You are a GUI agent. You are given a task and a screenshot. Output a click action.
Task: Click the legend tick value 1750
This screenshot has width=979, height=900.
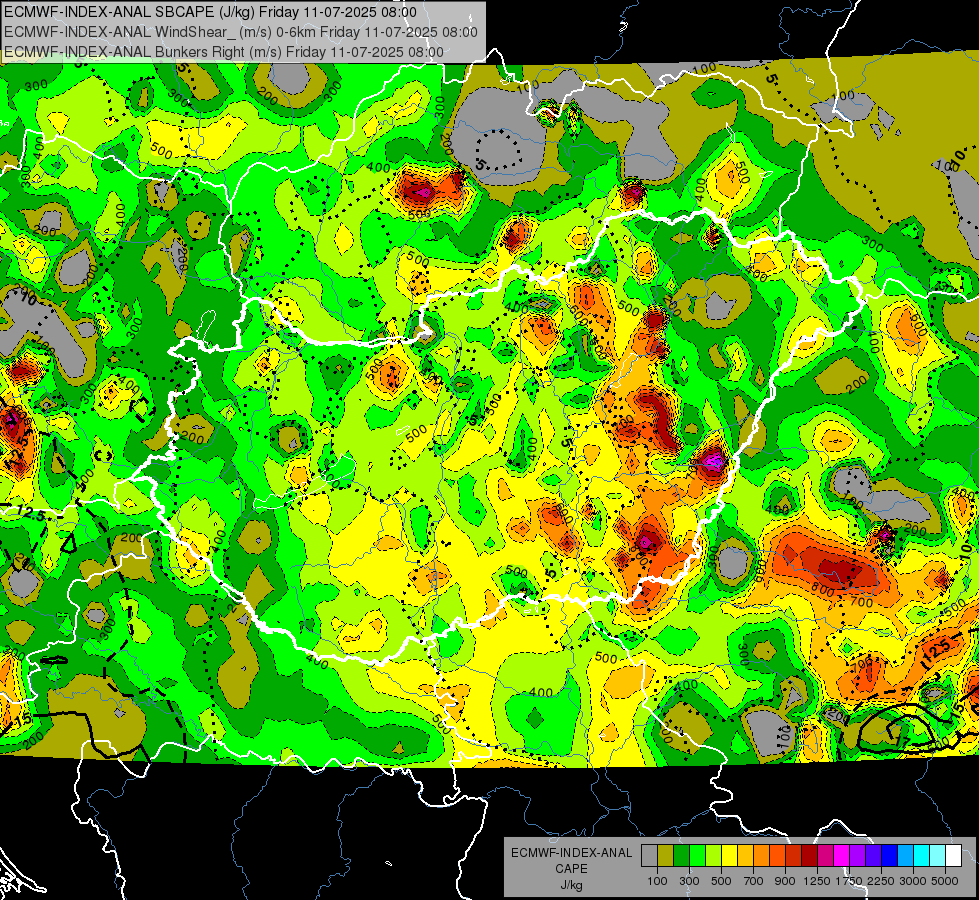pyautogui.click(x=849, y=881)
